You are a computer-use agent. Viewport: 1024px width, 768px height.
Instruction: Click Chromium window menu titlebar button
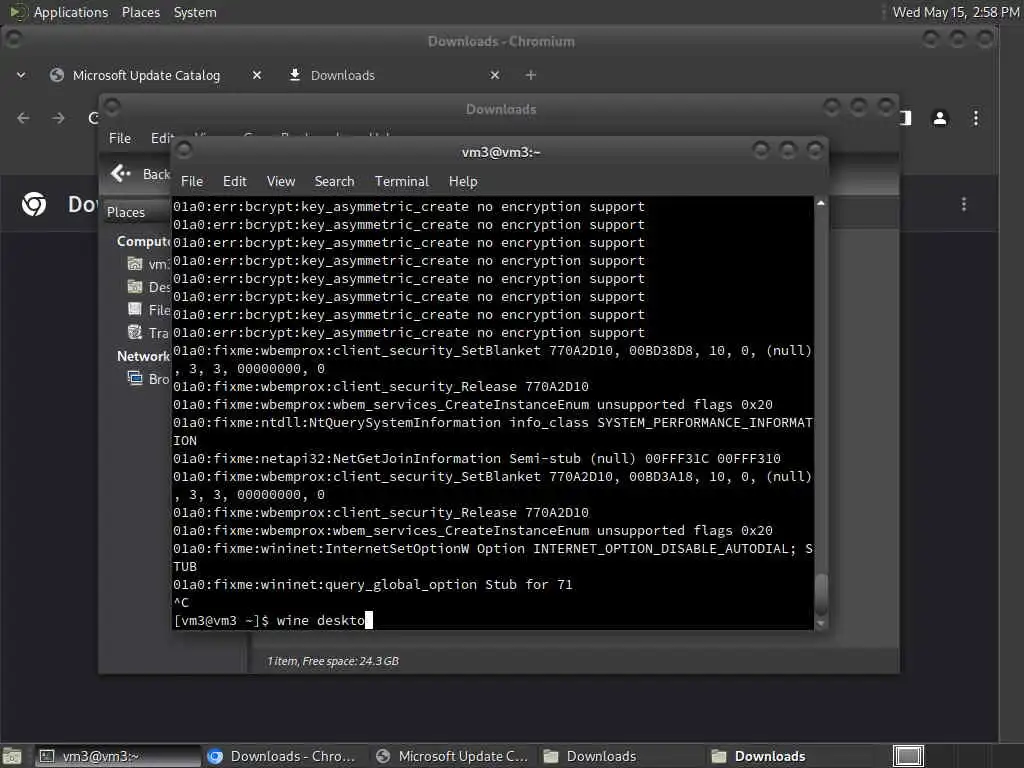tap(13, 39)
